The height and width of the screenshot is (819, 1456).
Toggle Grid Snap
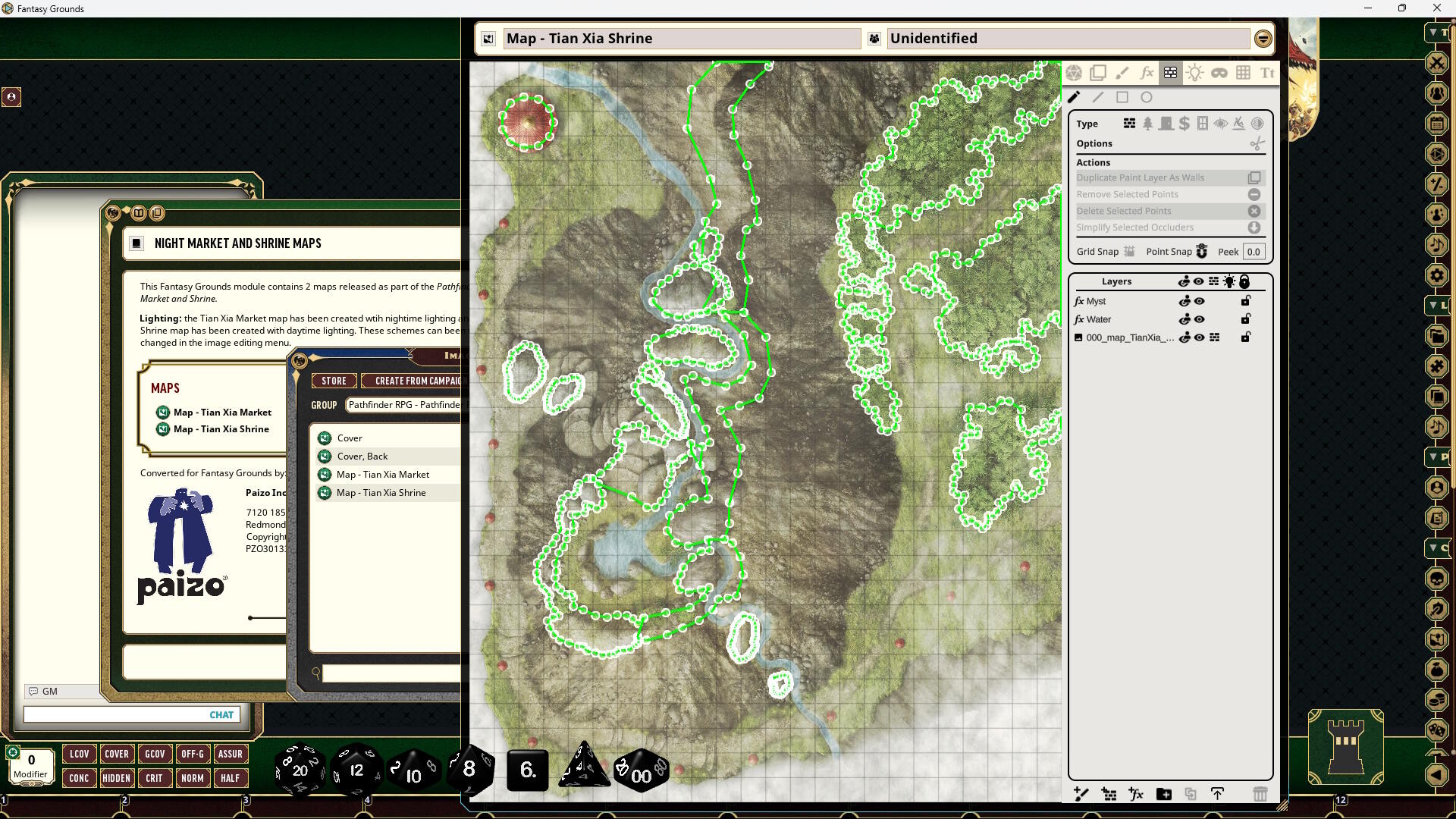pyautogui.click(x=1129, y=252)
